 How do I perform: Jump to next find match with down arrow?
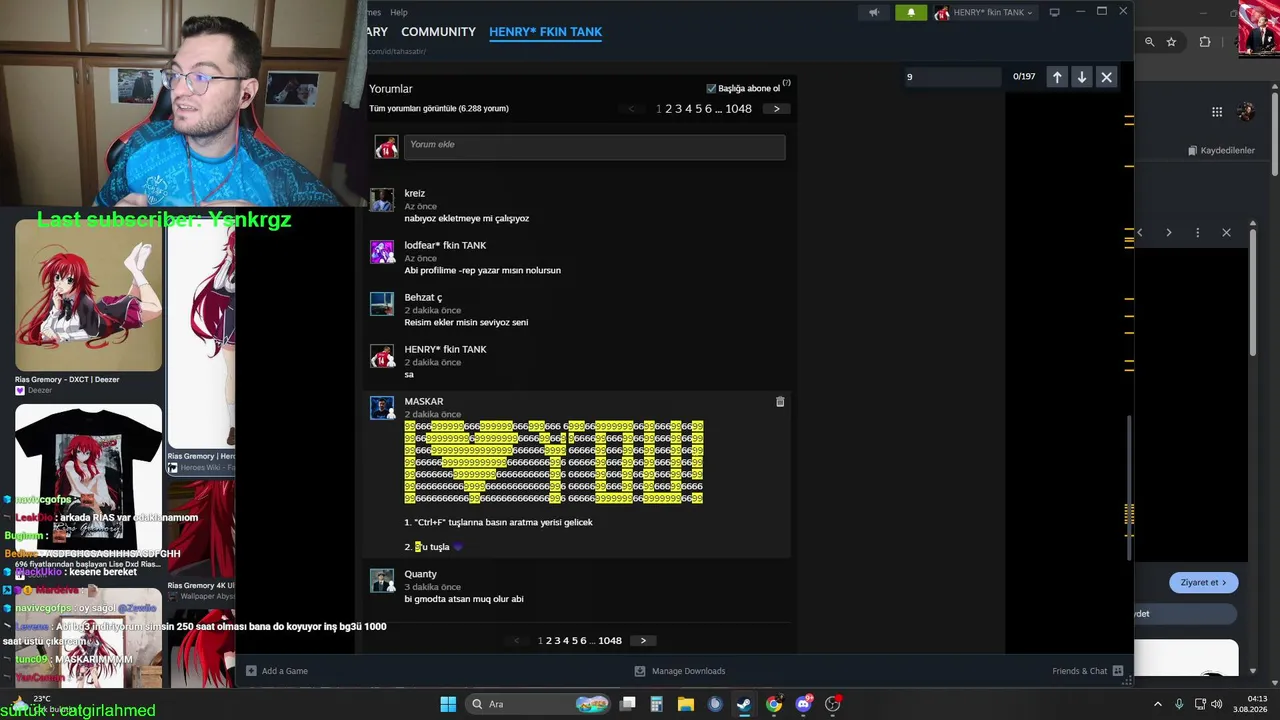(x=1081, y=77)
